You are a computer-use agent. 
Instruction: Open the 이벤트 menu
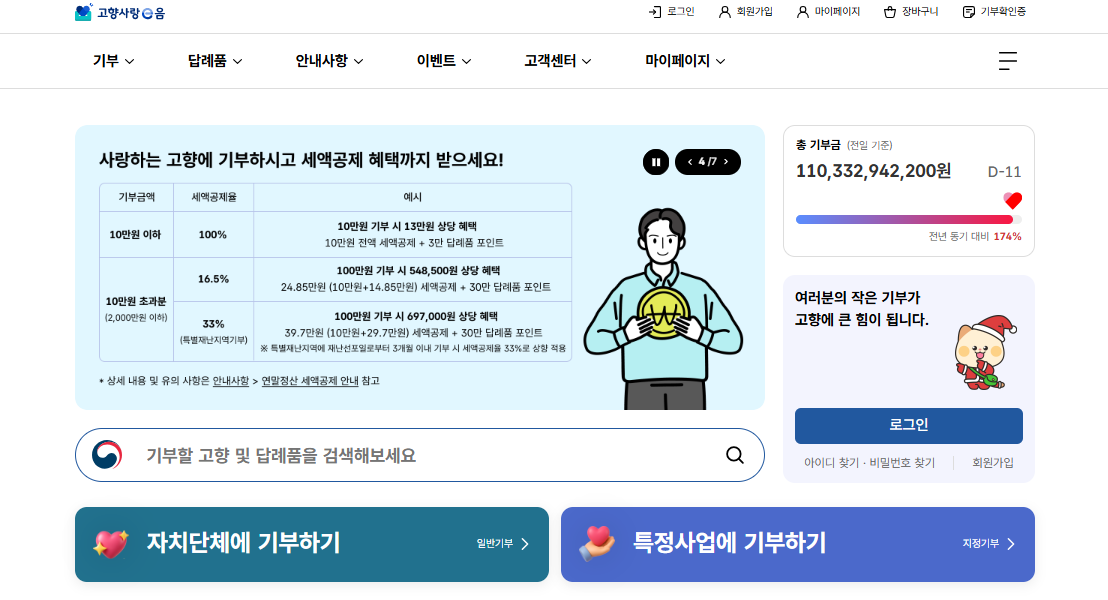point(444,61)
